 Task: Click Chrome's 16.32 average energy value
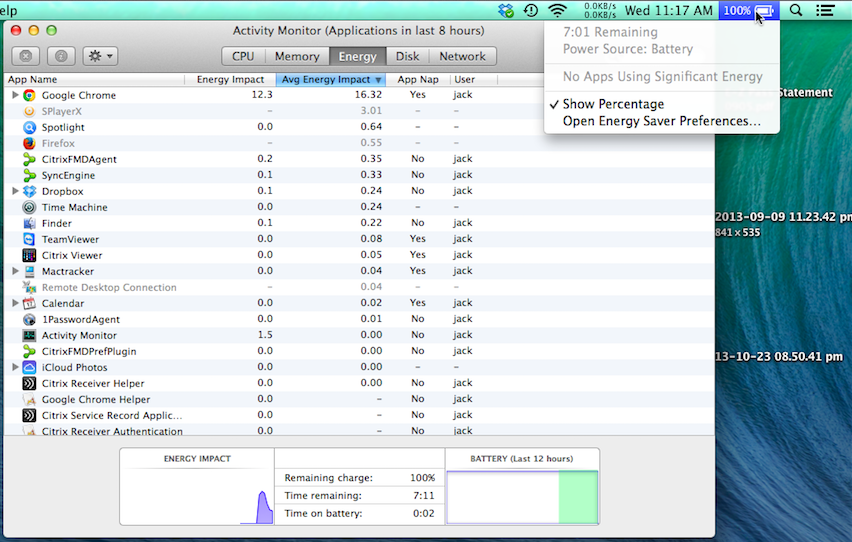368,95
